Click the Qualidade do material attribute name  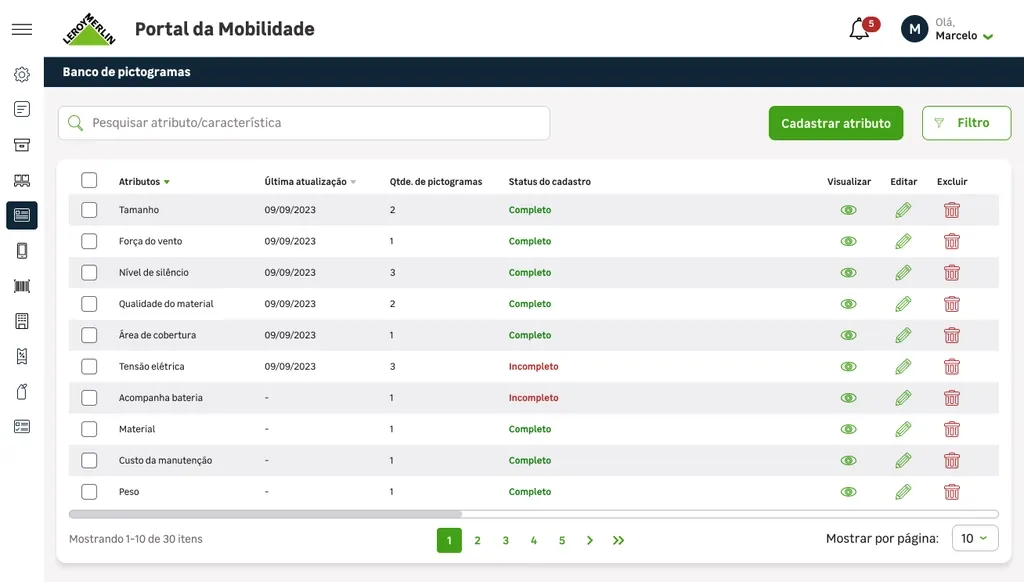coord(166,304)
